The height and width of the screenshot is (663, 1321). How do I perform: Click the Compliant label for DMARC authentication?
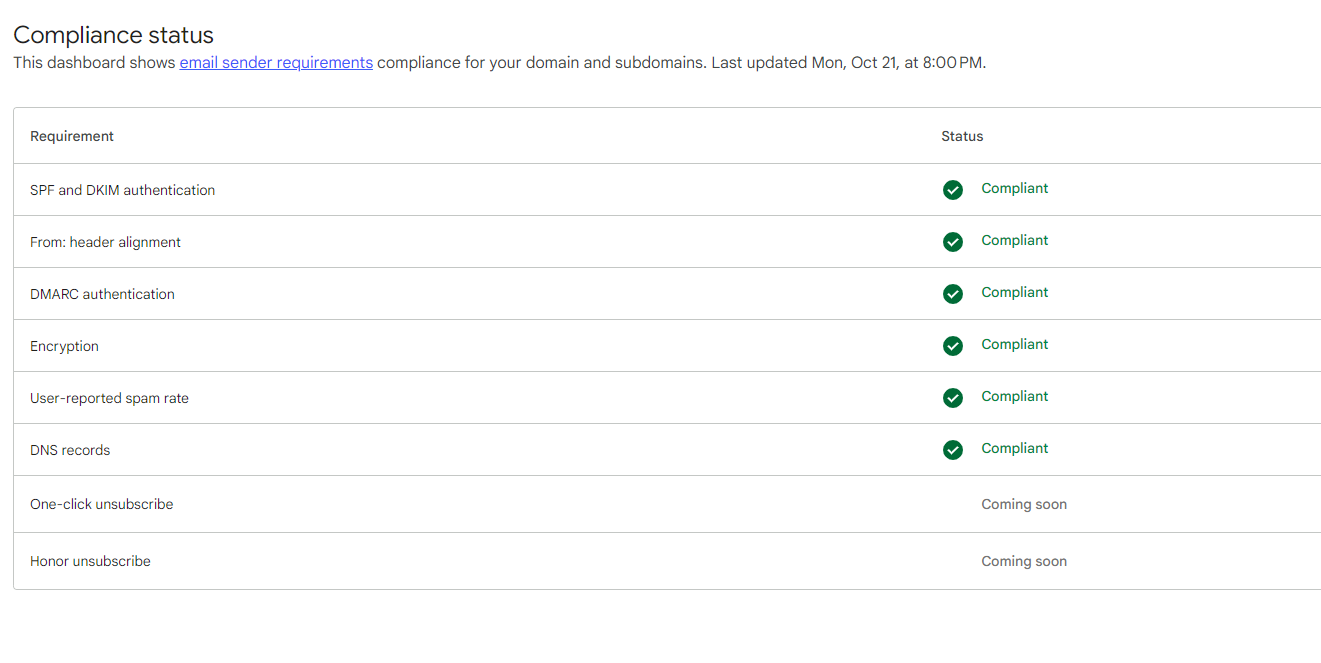1014,292
